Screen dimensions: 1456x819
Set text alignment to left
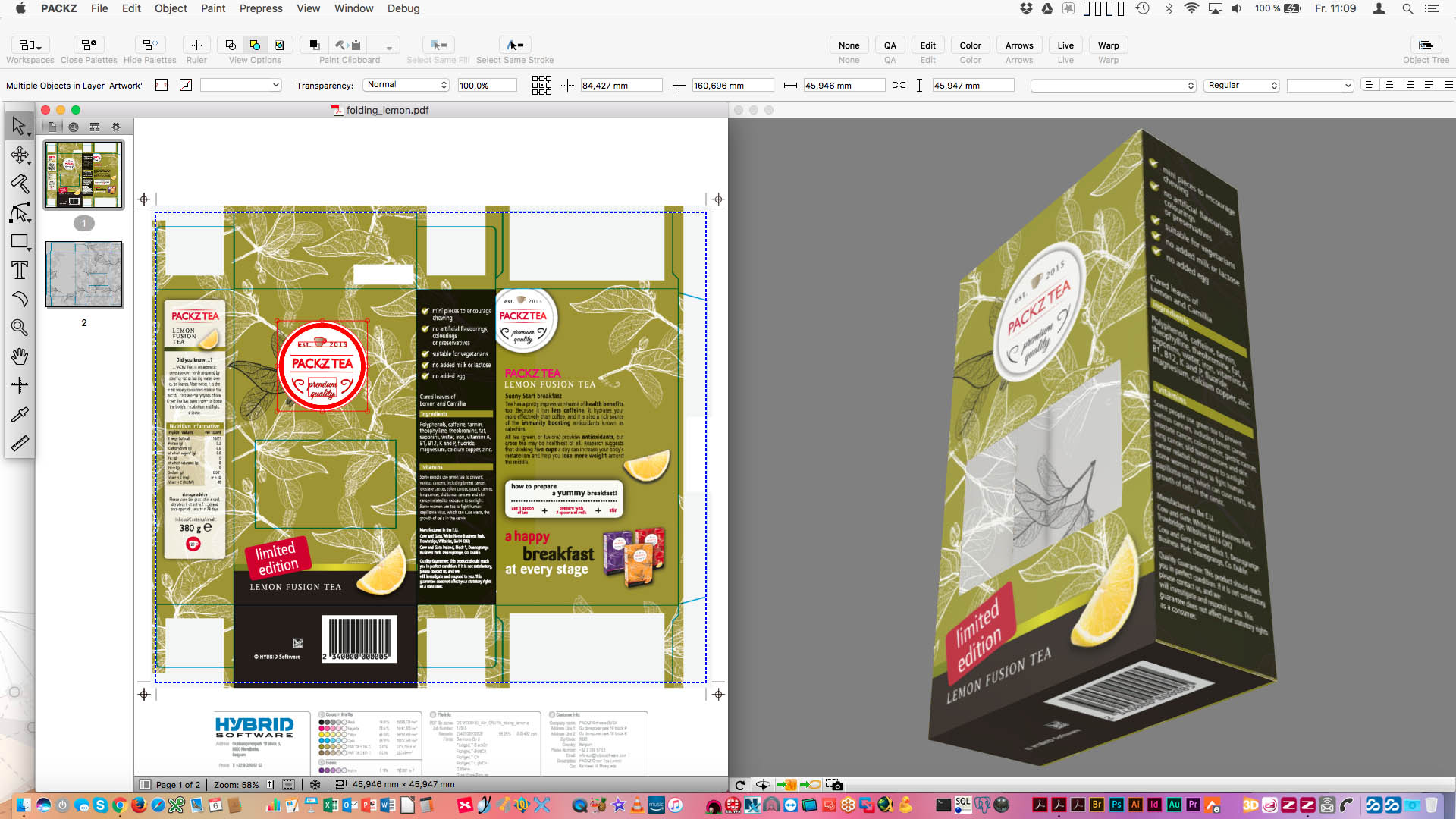[1370, 84]
